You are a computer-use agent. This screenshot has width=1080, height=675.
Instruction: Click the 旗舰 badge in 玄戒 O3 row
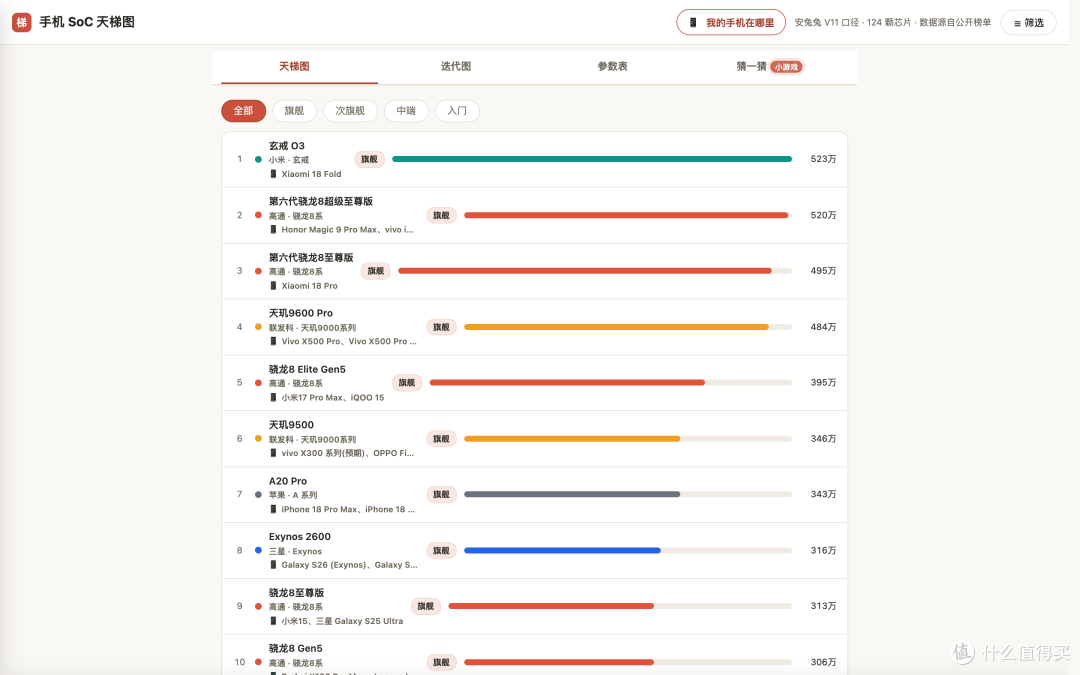click(x=369, y=159)
